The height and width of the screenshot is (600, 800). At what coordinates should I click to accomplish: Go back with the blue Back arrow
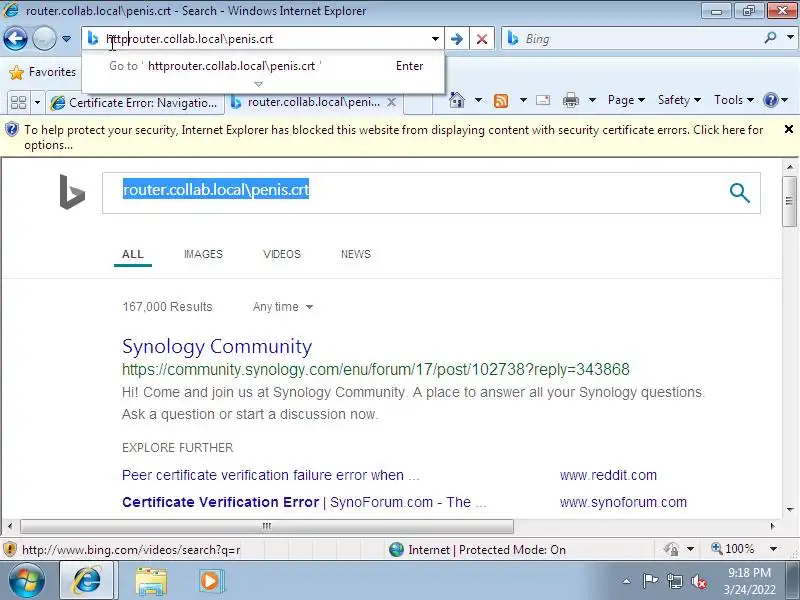point(15,39)
